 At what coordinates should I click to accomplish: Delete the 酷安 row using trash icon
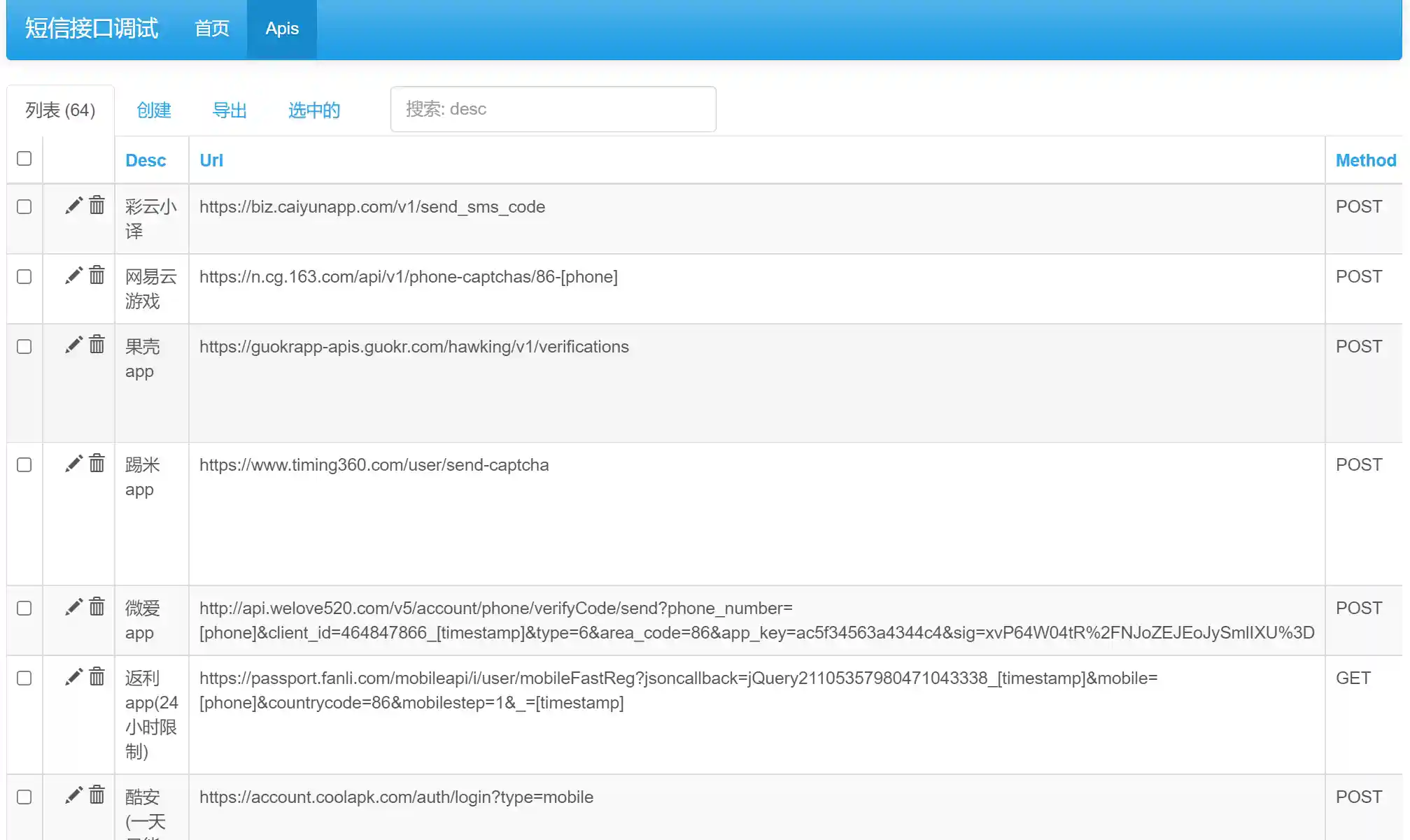97,795
